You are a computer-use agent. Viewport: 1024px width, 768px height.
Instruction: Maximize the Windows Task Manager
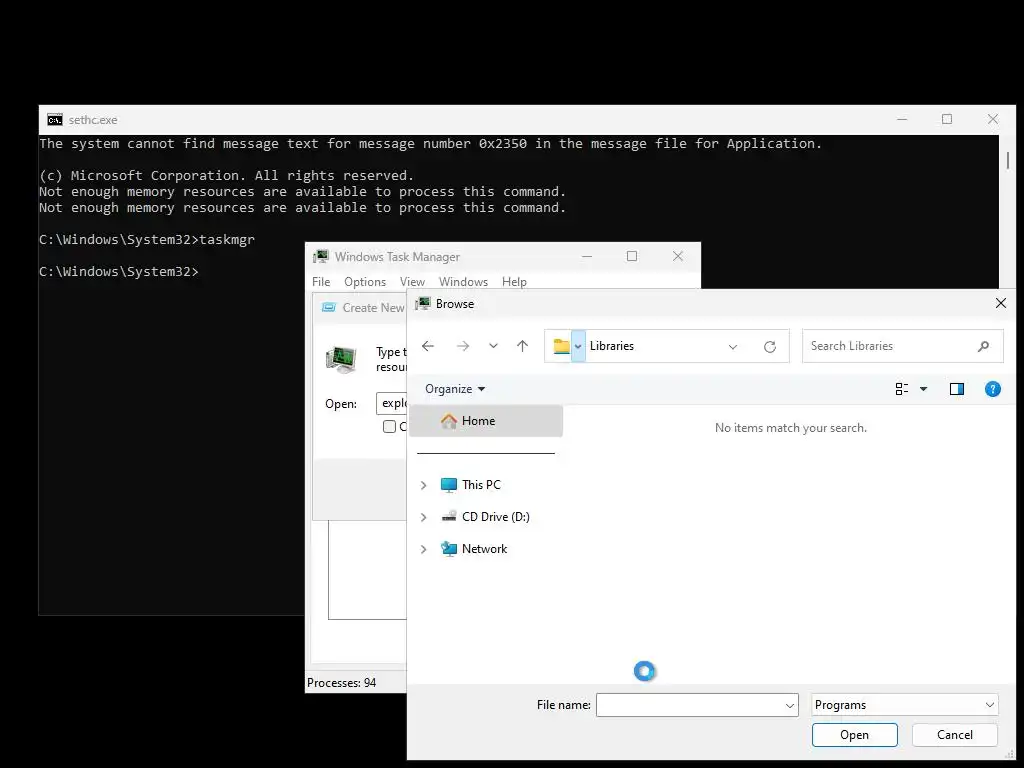tap(632, 257)
